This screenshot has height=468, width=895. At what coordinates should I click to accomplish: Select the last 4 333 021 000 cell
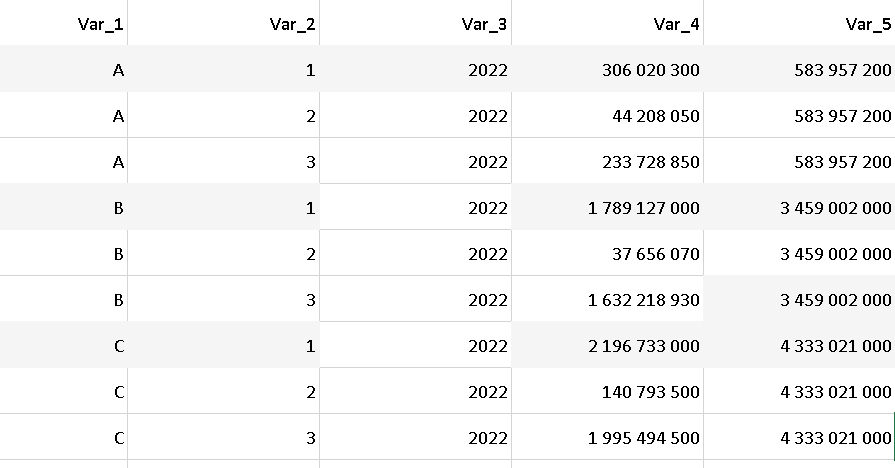coord(835,438)
